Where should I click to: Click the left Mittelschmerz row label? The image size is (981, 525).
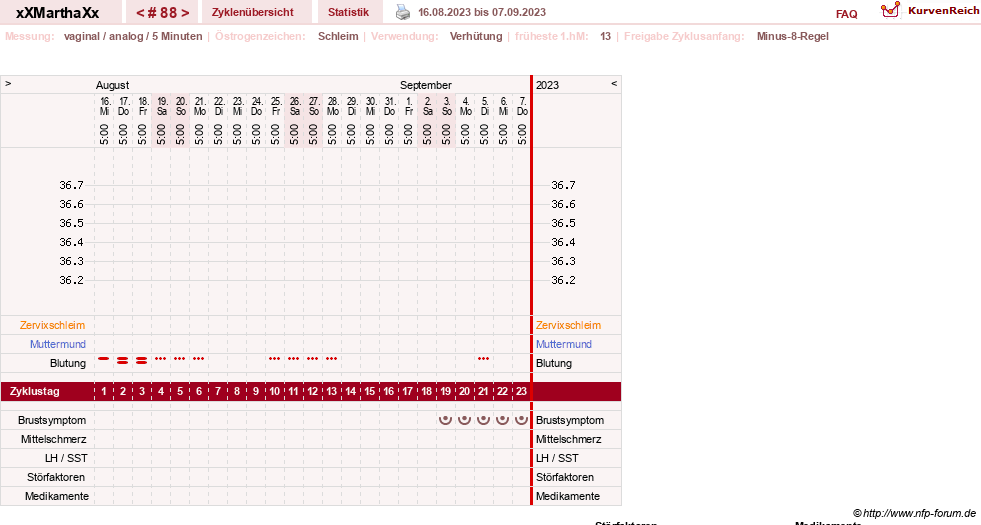pos(53,439)
